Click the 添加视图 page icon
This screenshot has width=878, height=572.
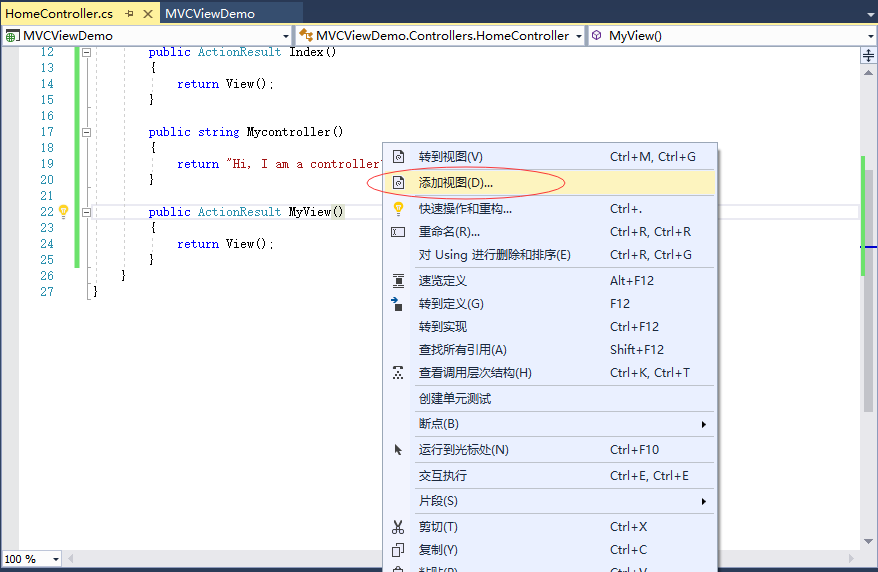[x=398, y=183]
